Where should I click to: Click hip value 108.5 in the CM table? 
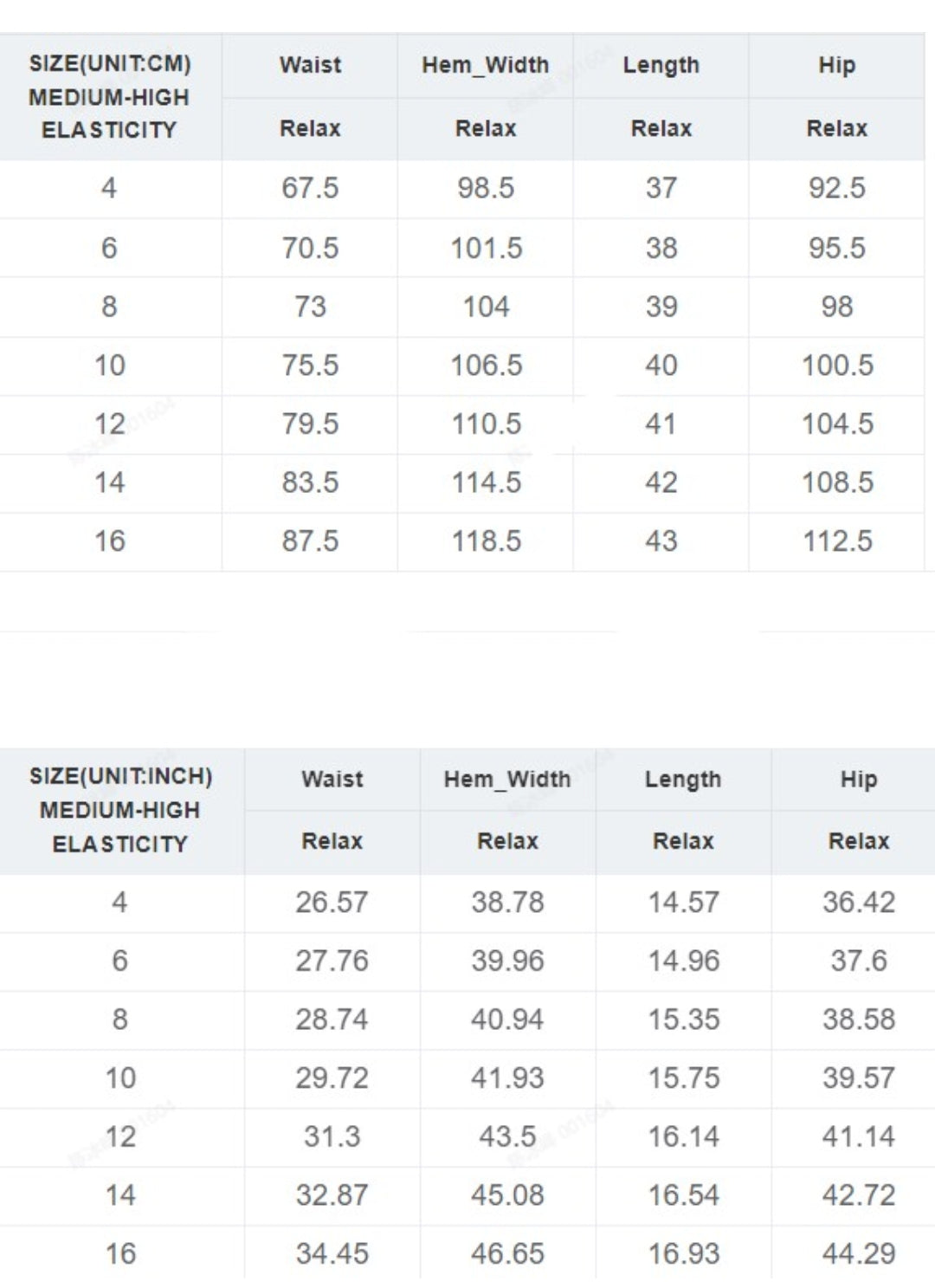click(x=837, y=482)
